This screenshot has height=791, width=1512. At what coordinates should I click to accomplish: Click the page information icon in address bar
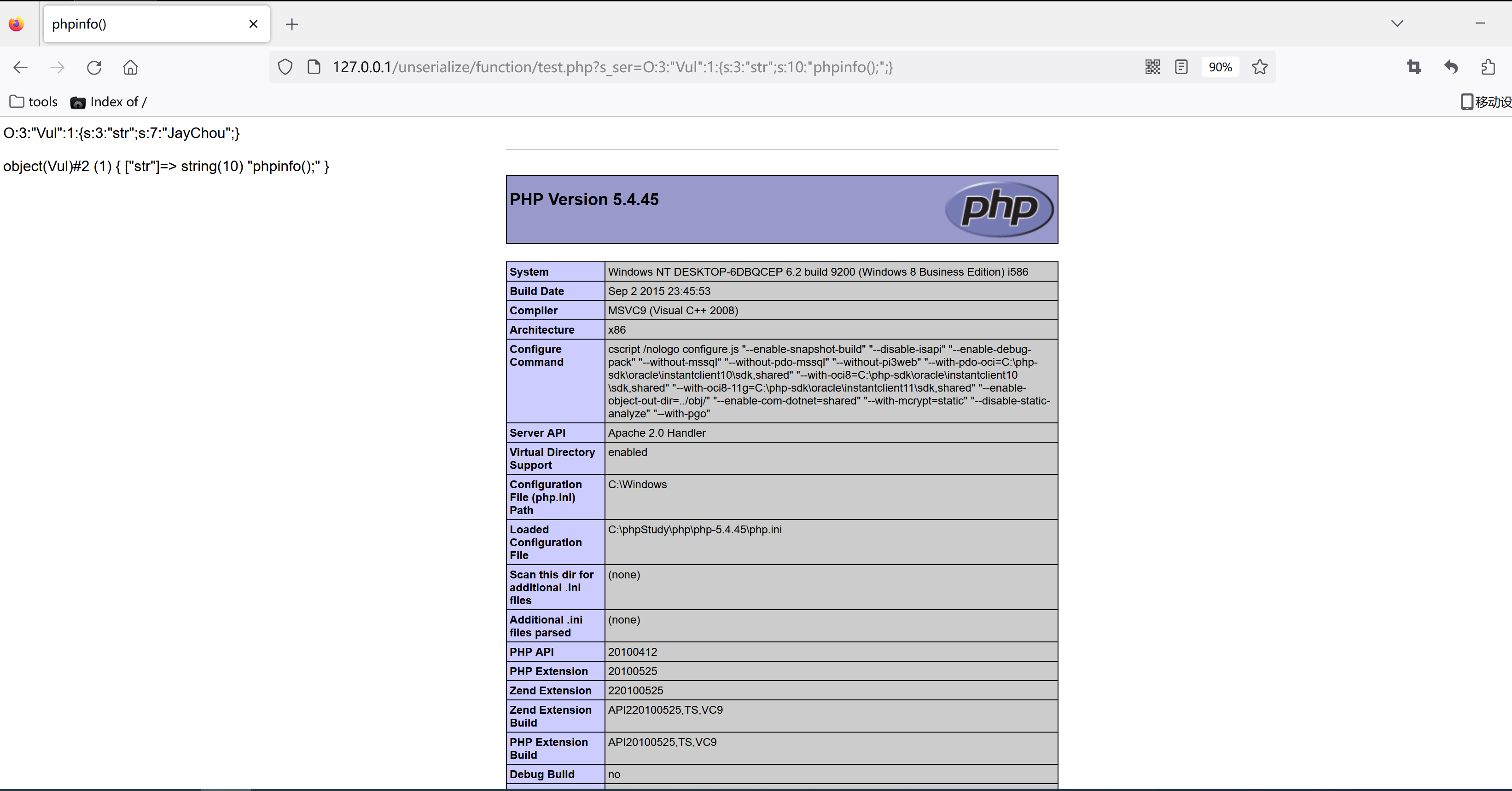pos(314,67)
